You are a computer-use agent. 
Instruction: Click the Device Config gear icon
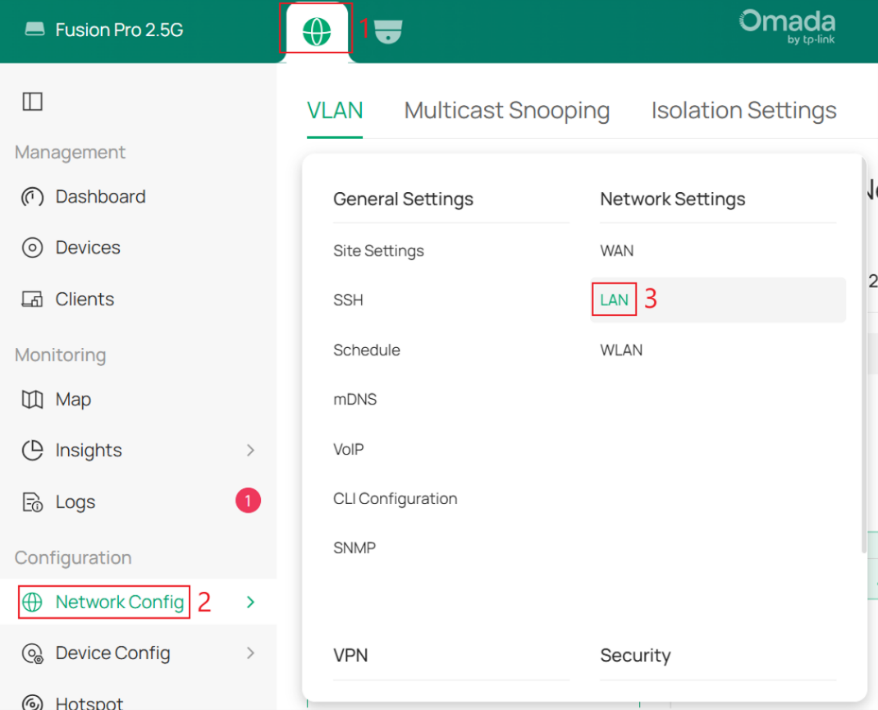click(x=32, y=653)
